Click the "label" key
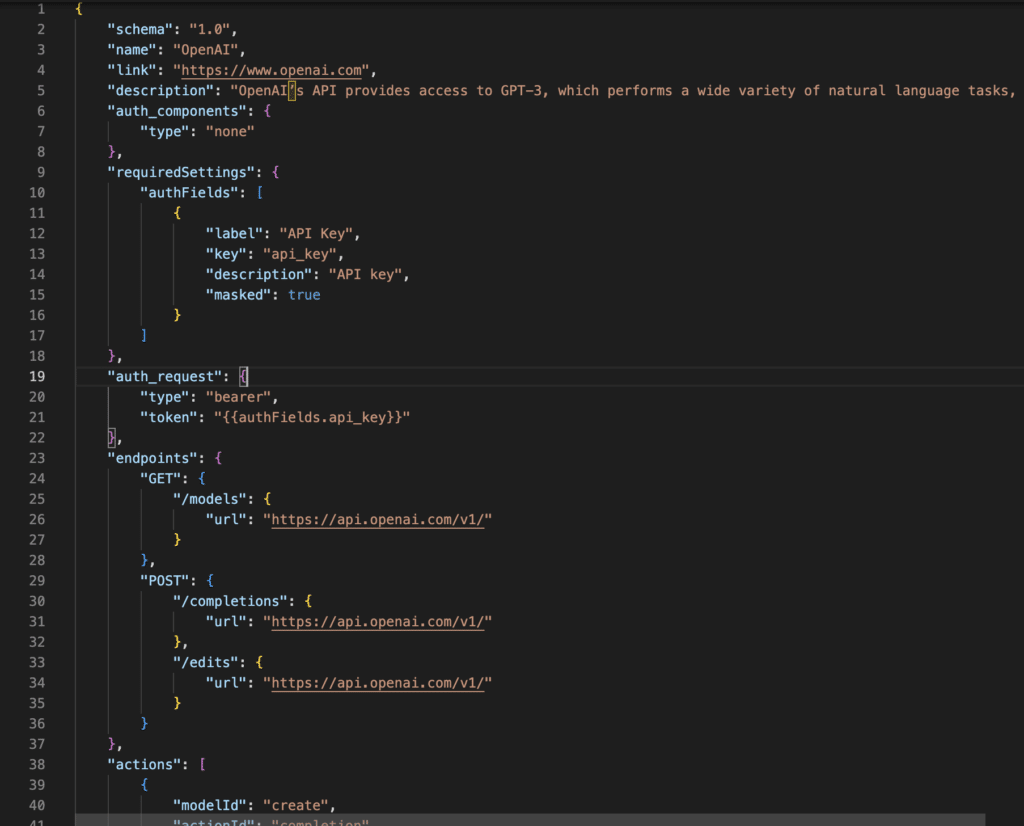This screenshot has width=1024, height=826. (234, 234)
